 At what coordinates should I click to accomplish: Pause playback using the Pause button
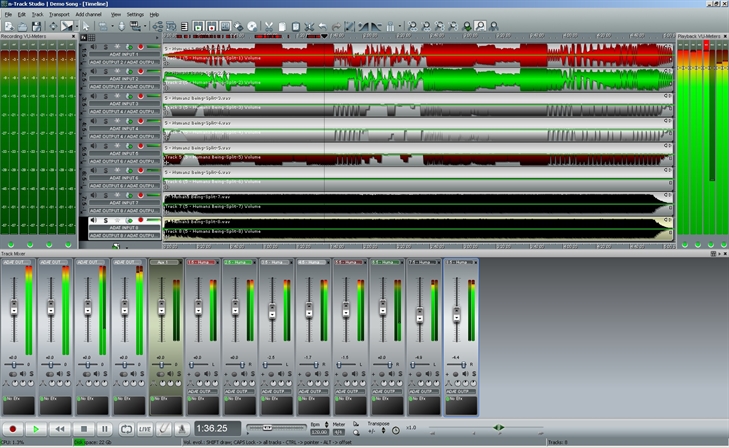(x=104, y=428)
